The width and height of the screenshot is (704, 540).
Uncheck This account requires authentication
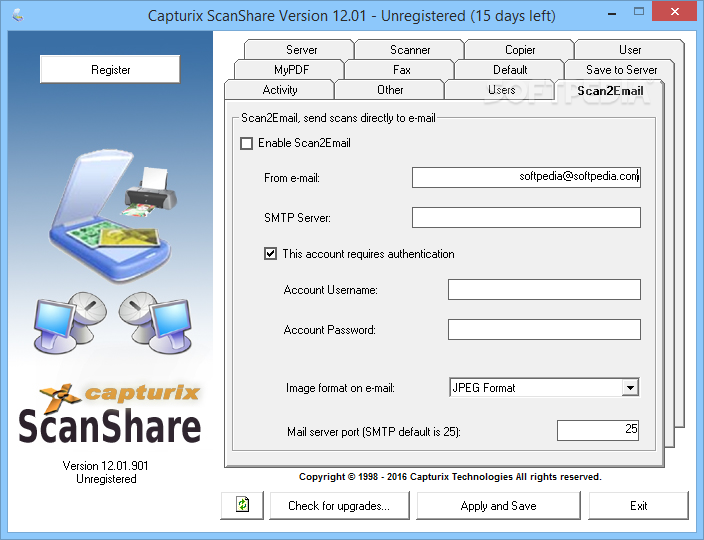270,254
